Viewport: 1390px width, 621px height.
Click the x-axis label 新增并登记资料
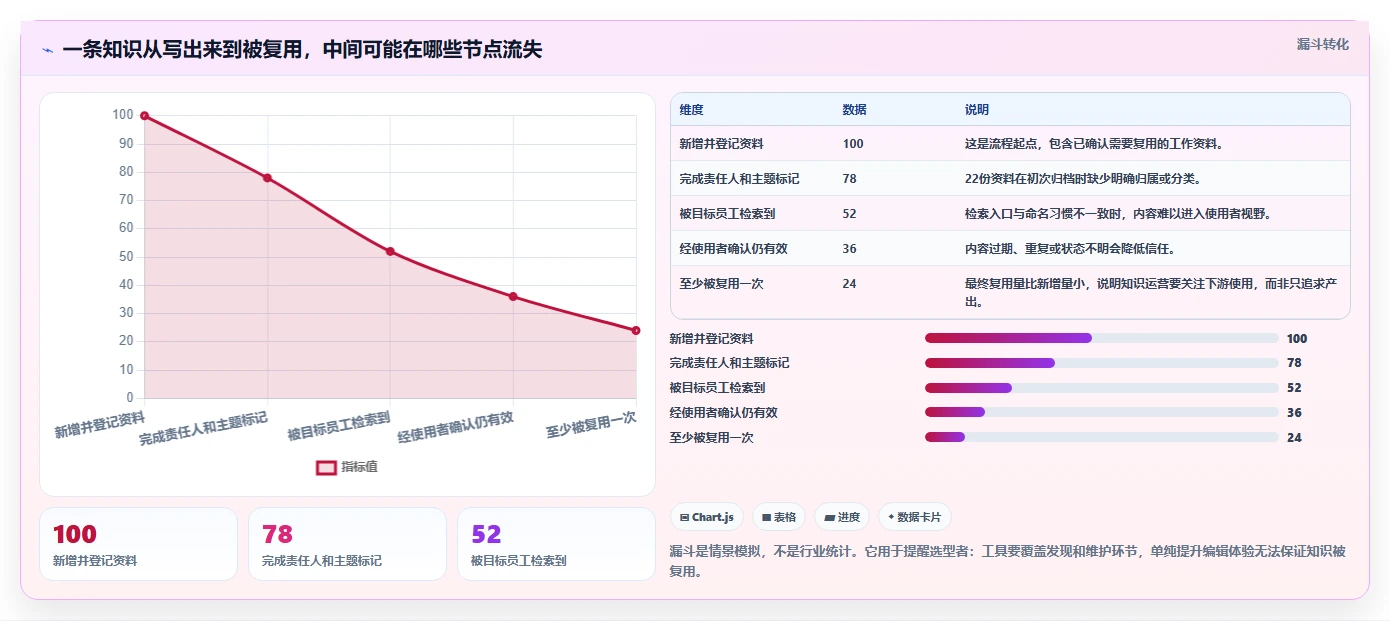click(x=100, y=424)
